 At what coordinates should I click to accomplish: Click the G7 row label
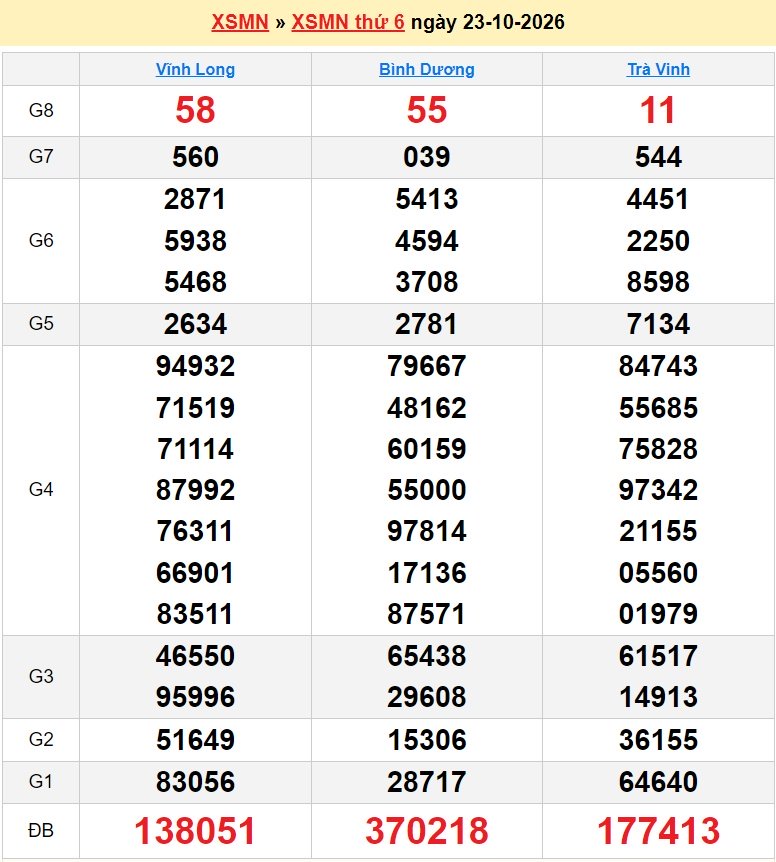pos(41,157)
